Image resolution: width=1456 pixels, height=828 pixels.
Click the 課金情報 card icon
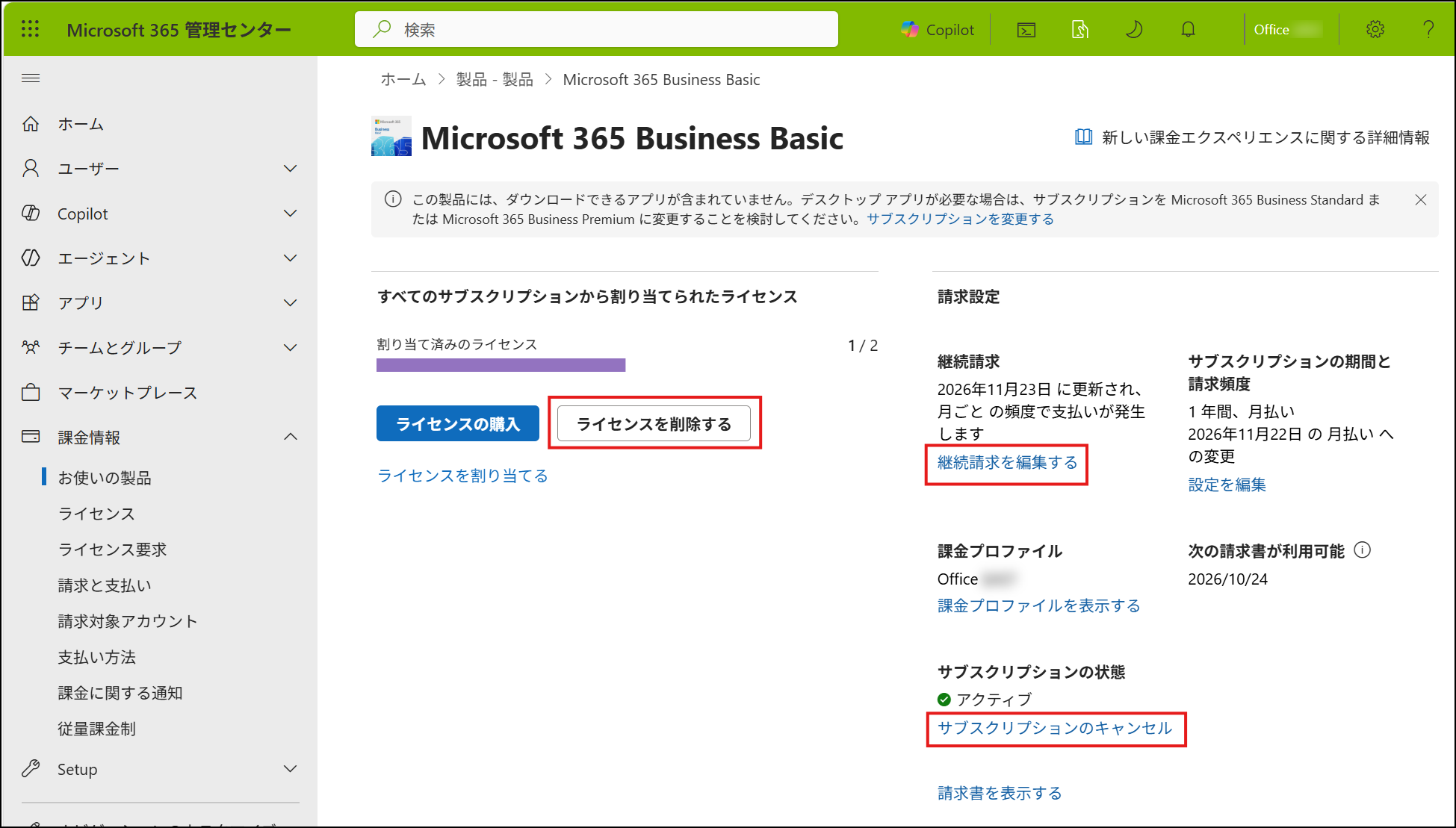click(x=31, y=437)
